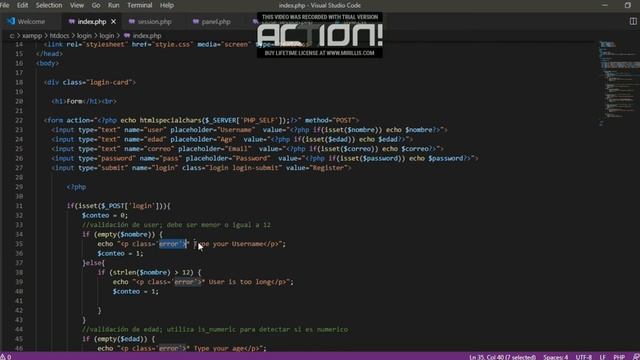Click the PHP icon in the breadcrumb

point(127,36)
